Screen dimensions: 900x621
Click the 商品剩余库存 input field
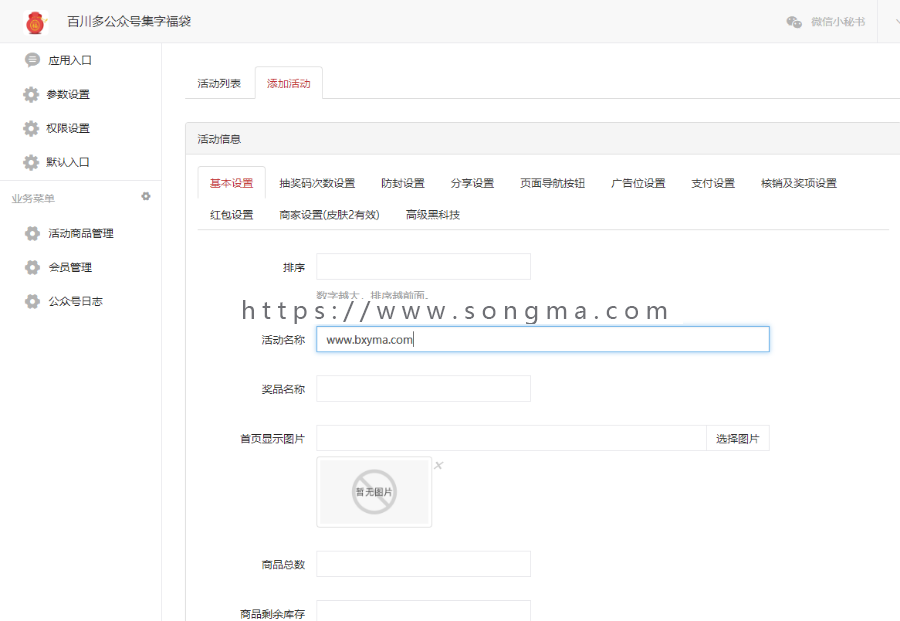424,611
